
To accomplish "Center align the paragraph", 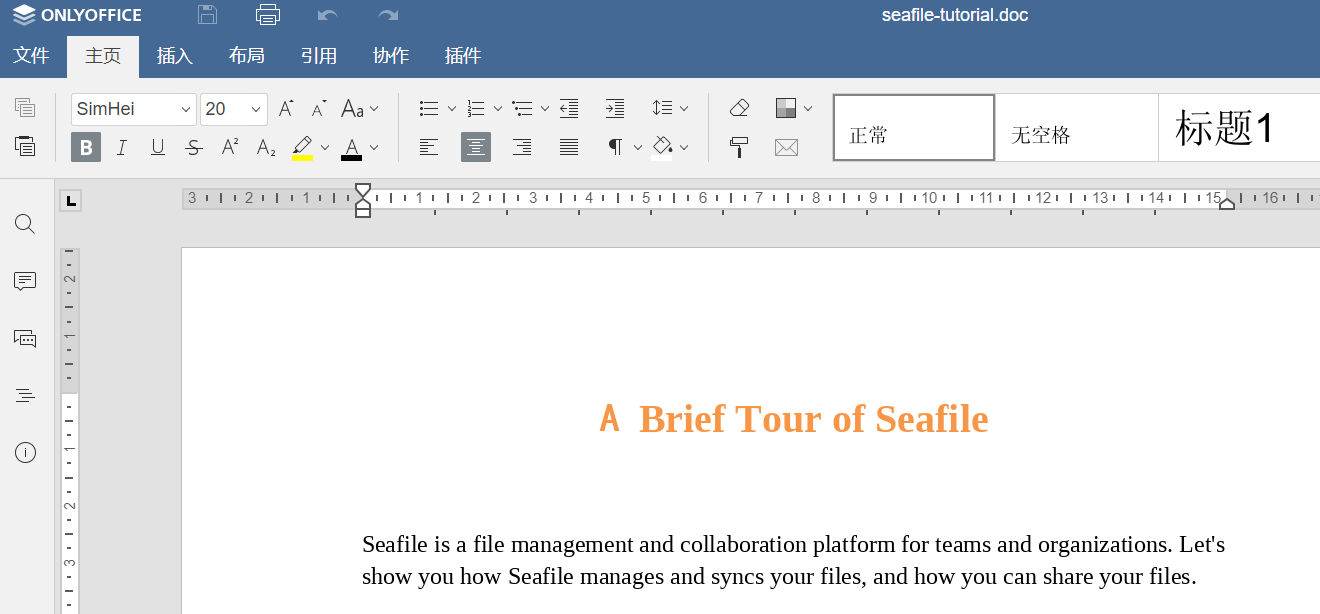I will point(476,148).
